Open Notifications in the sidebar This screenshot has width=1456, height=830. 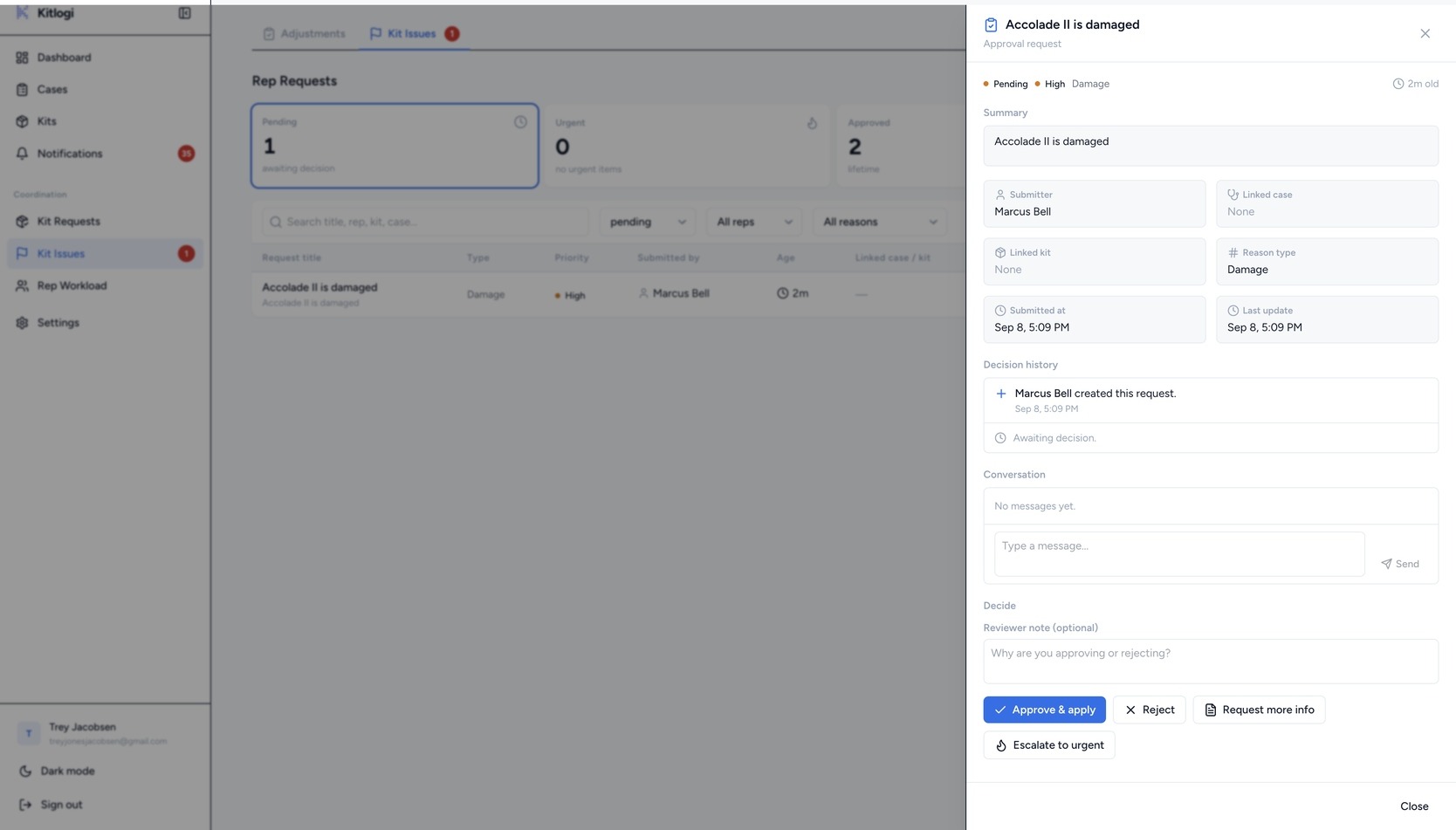[105, 154]
